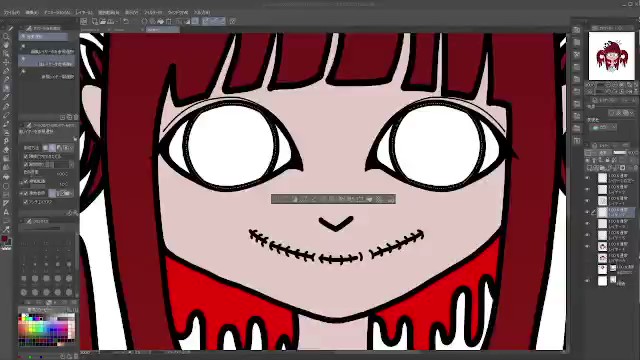
Task: Open the CLIP STUDIO launcher icon
Action: [83, 21]
